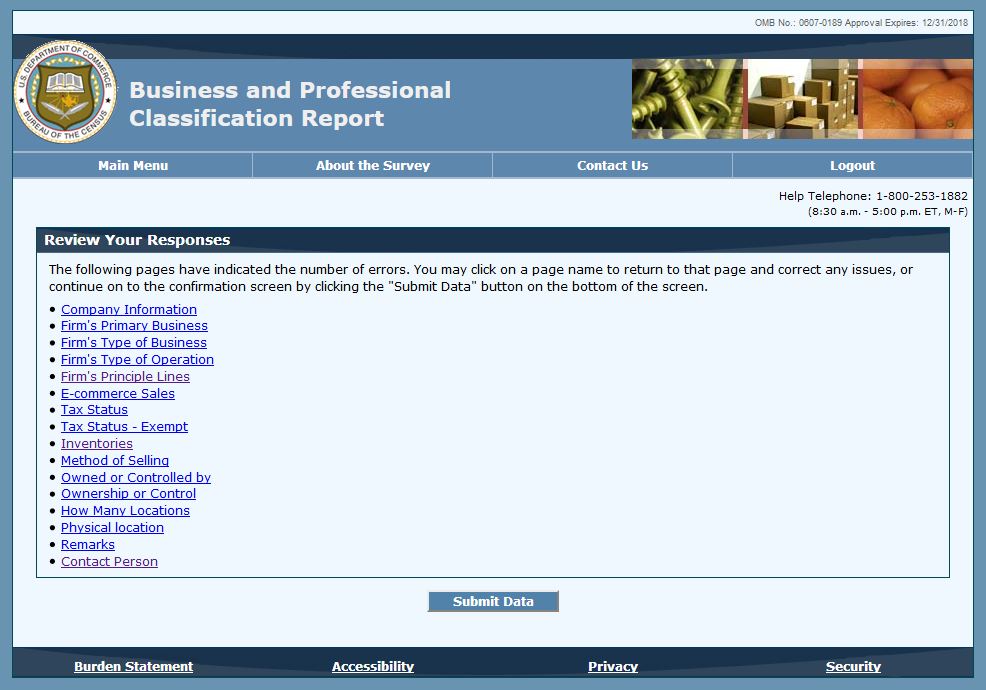Click the oranges photo in banner
986x690 pixels.
(917, 99)
